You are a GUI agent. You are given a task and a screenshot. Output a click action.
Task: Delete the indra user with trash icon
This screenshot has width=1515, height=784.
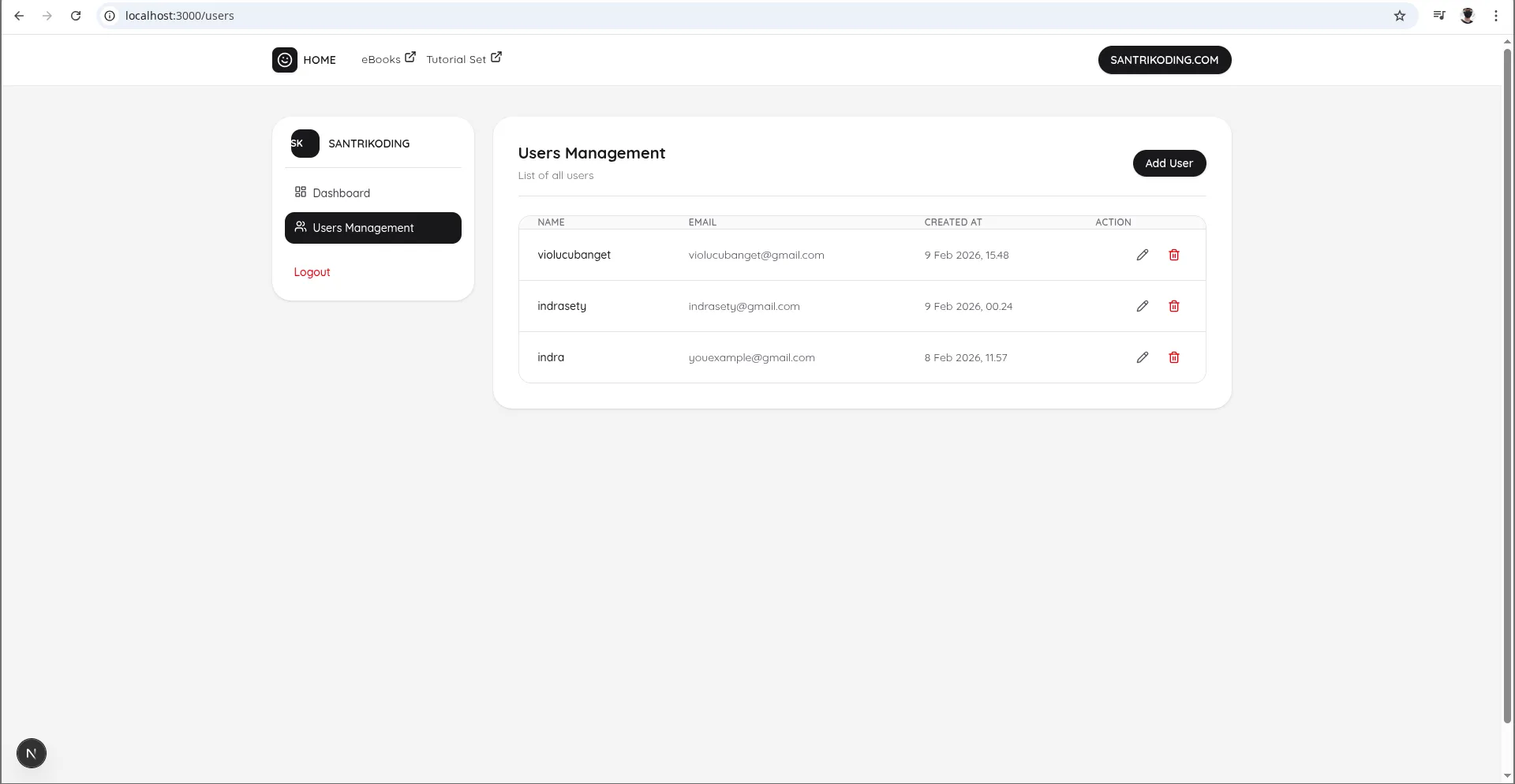click(x=1174, y=357)
